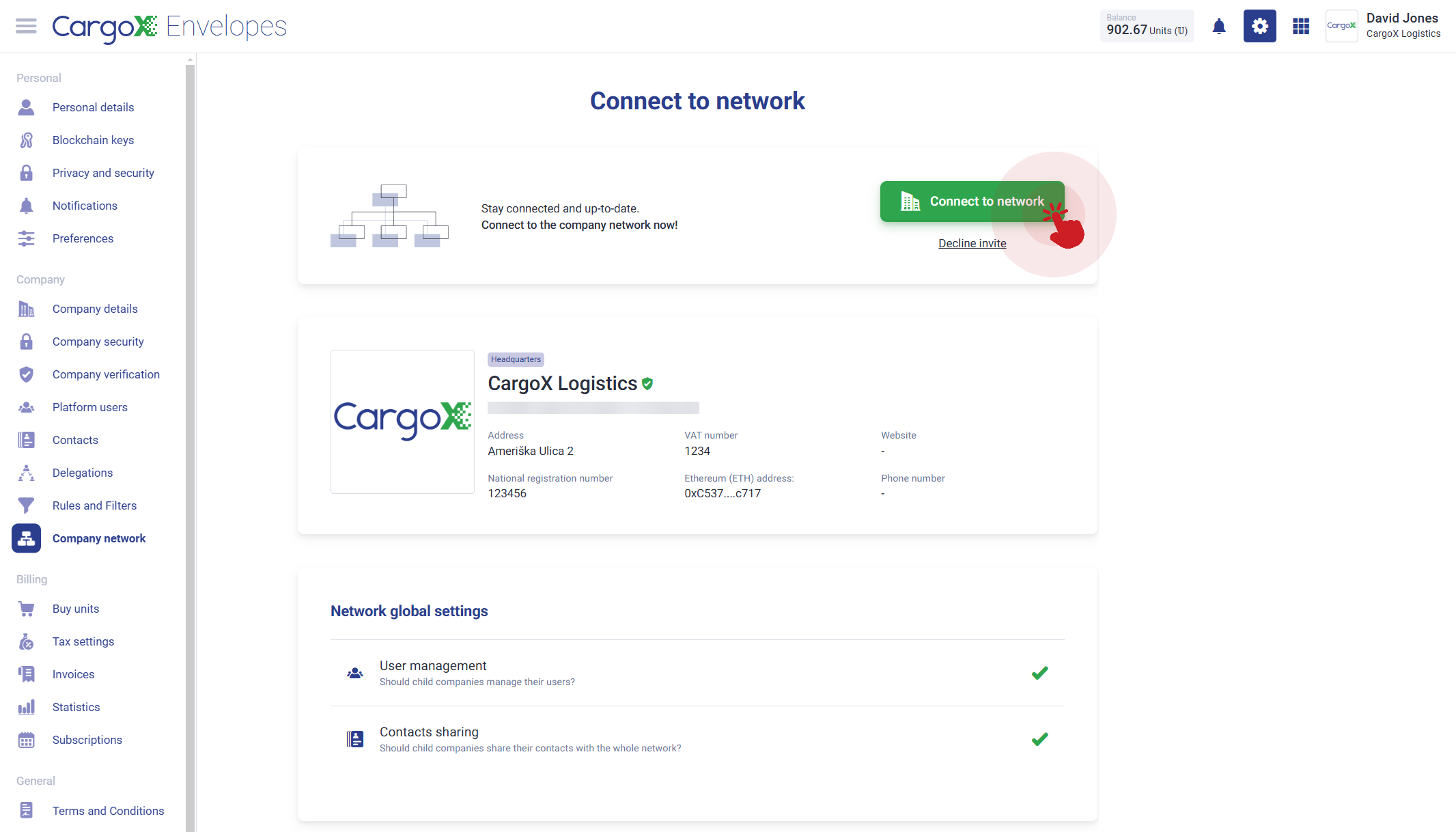Open the settings gear button
Viewport: 1456px width, 832px height.
[x=1260, y=26]
